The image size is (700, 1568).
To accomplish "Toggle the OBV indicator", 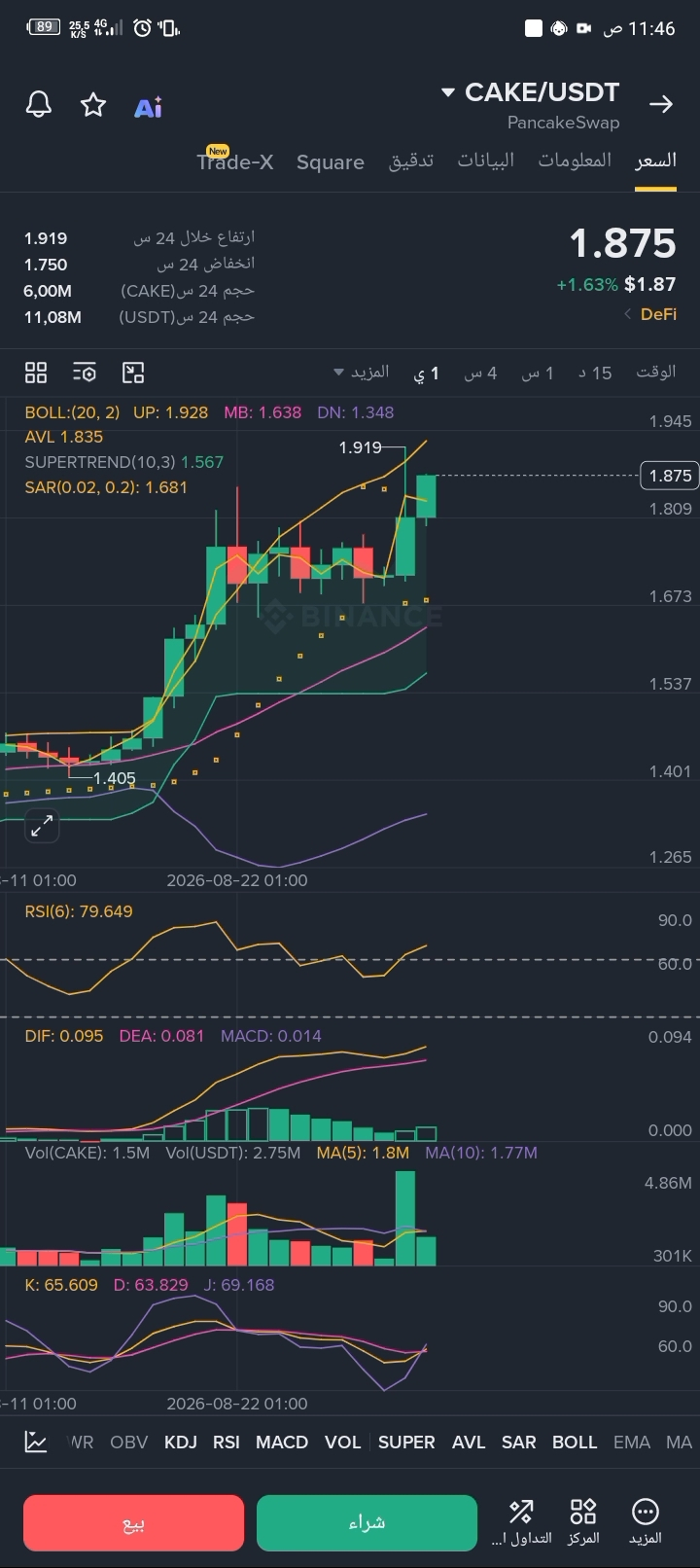I will (129, 1443).
